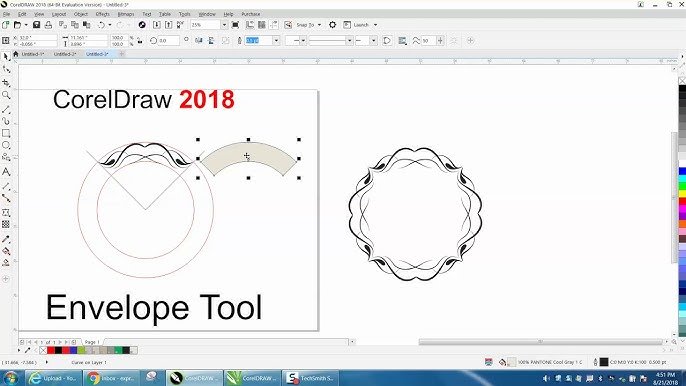686x386 pixels.
Task: Click the Page 1 tab
Action: [x=92, y=342]
